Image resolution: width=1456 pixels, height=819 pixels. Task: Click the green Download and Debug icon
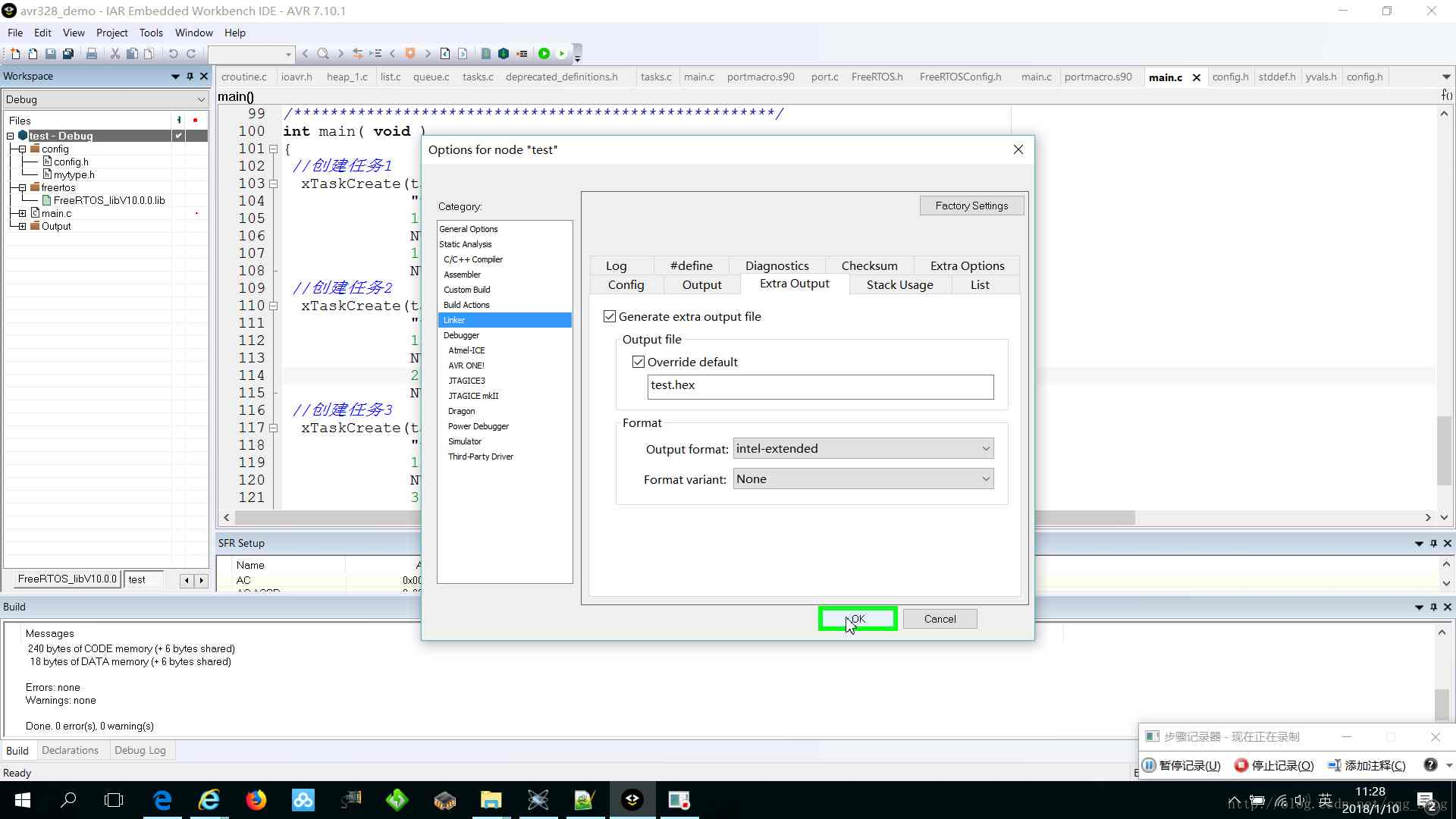[544, 54]
